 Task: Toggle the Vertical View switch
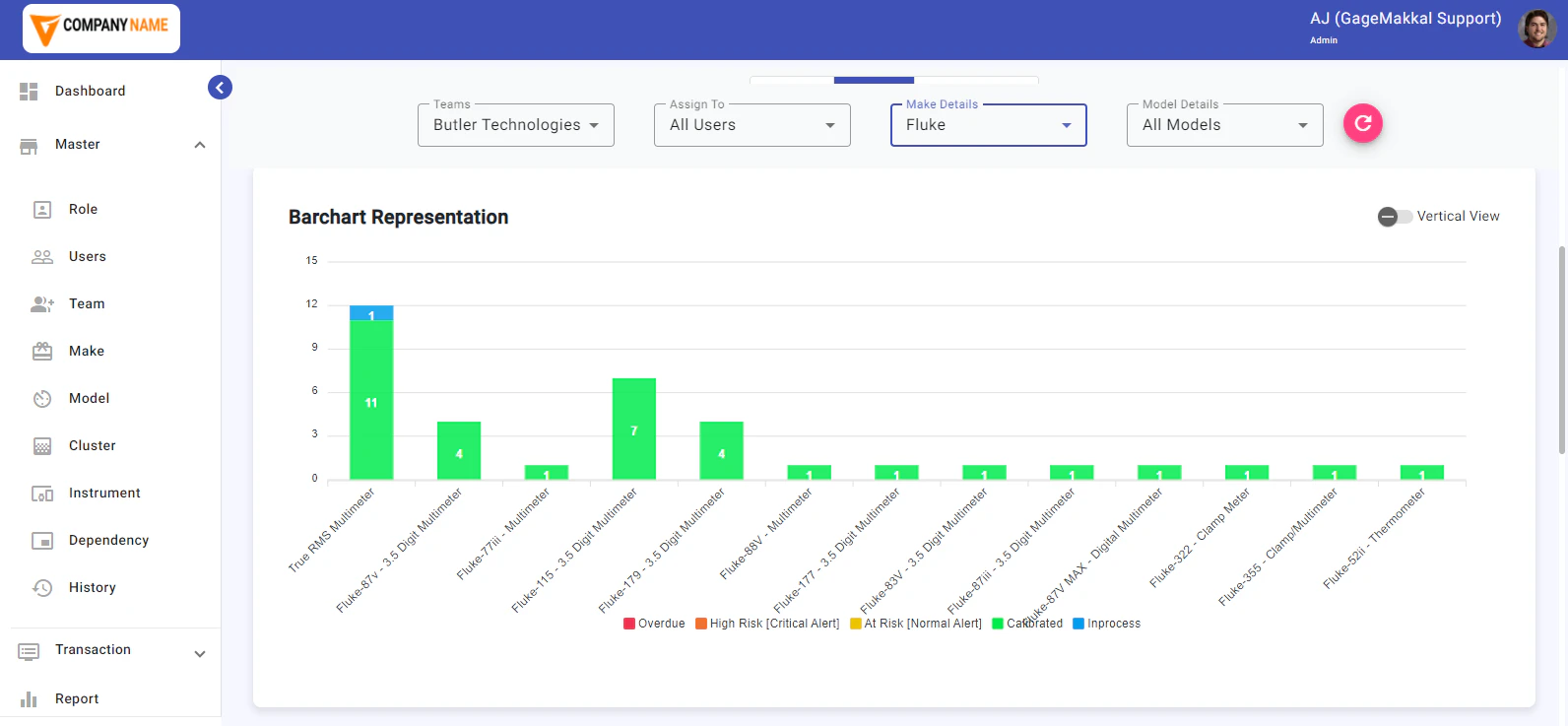tap(1395, 217)
